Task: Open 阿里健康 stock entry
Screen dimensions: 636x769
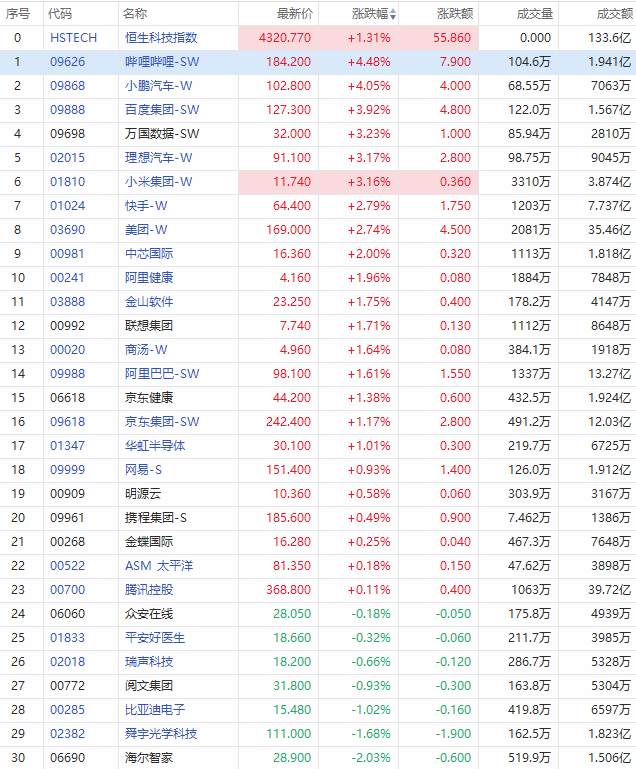Action: click(149, 278)
